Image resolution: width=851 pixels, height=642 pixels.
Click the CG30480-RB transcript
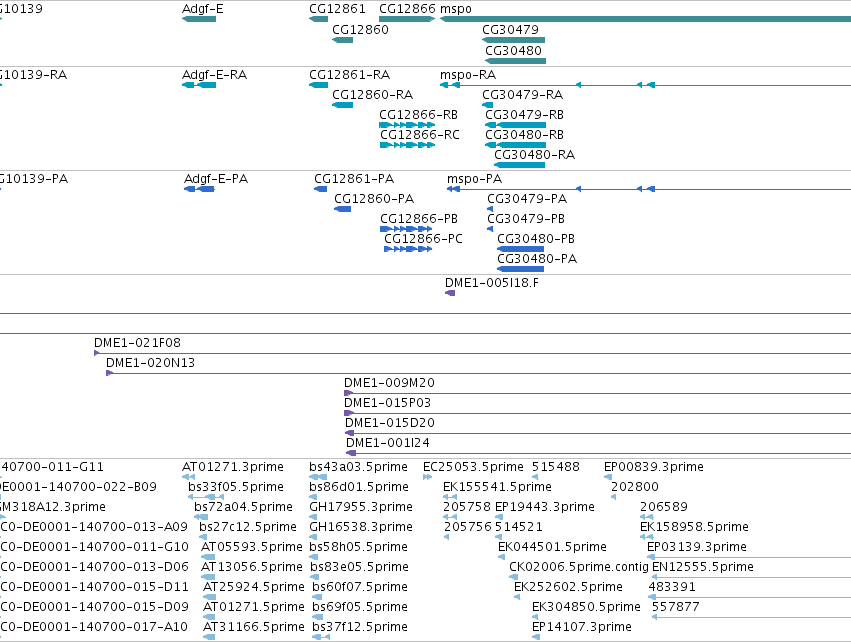[x=516, y=145]
